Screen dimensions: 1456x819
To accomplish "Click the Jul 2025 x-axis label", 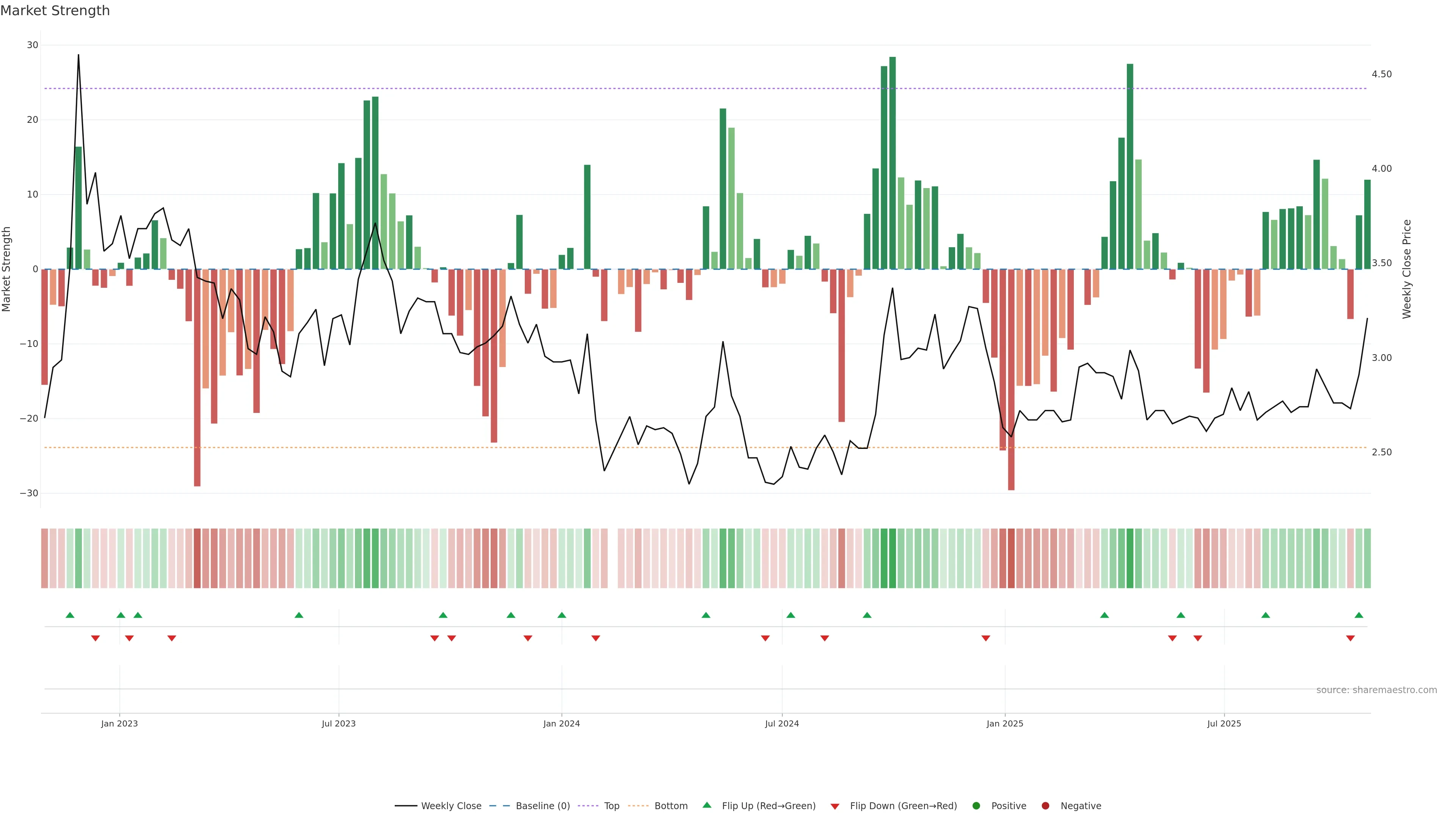I will point(1224,723).
